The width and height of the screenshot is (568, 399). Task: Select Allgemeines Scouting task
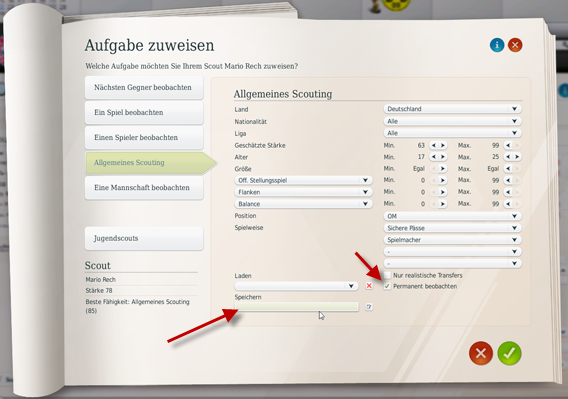coord(150,162)
